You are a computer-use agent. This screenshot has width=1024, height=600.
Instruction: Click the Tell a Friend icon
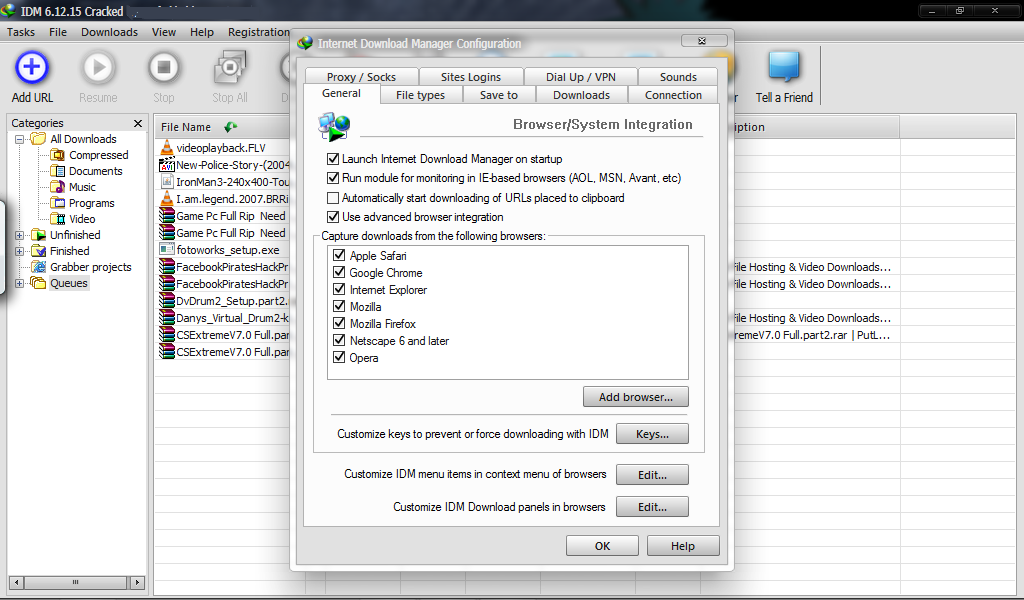pyautogui.click(x=784, y=67)
